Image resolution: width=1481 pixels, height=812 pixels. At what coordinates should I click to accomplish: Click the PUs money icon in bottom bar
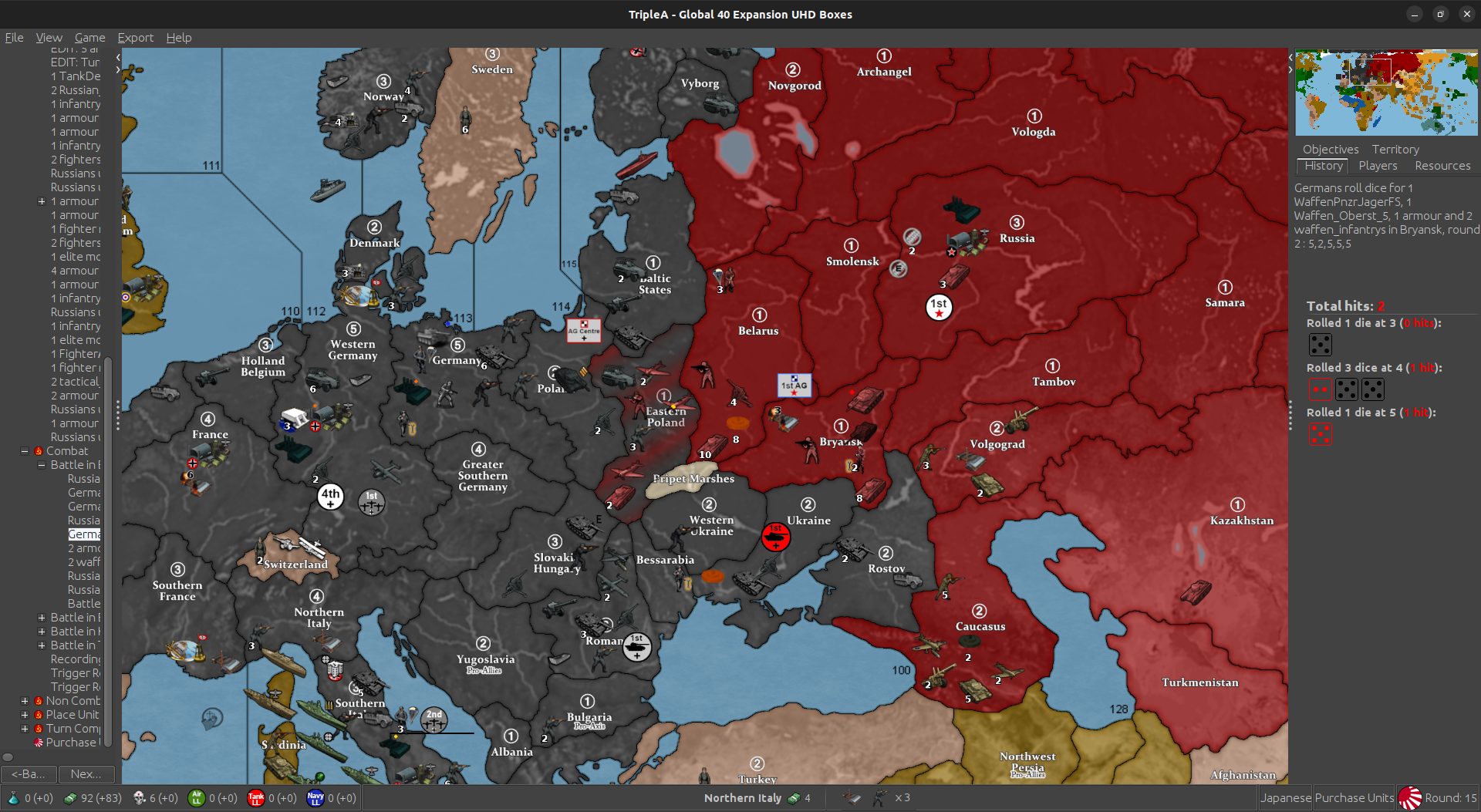pos(70,798)
